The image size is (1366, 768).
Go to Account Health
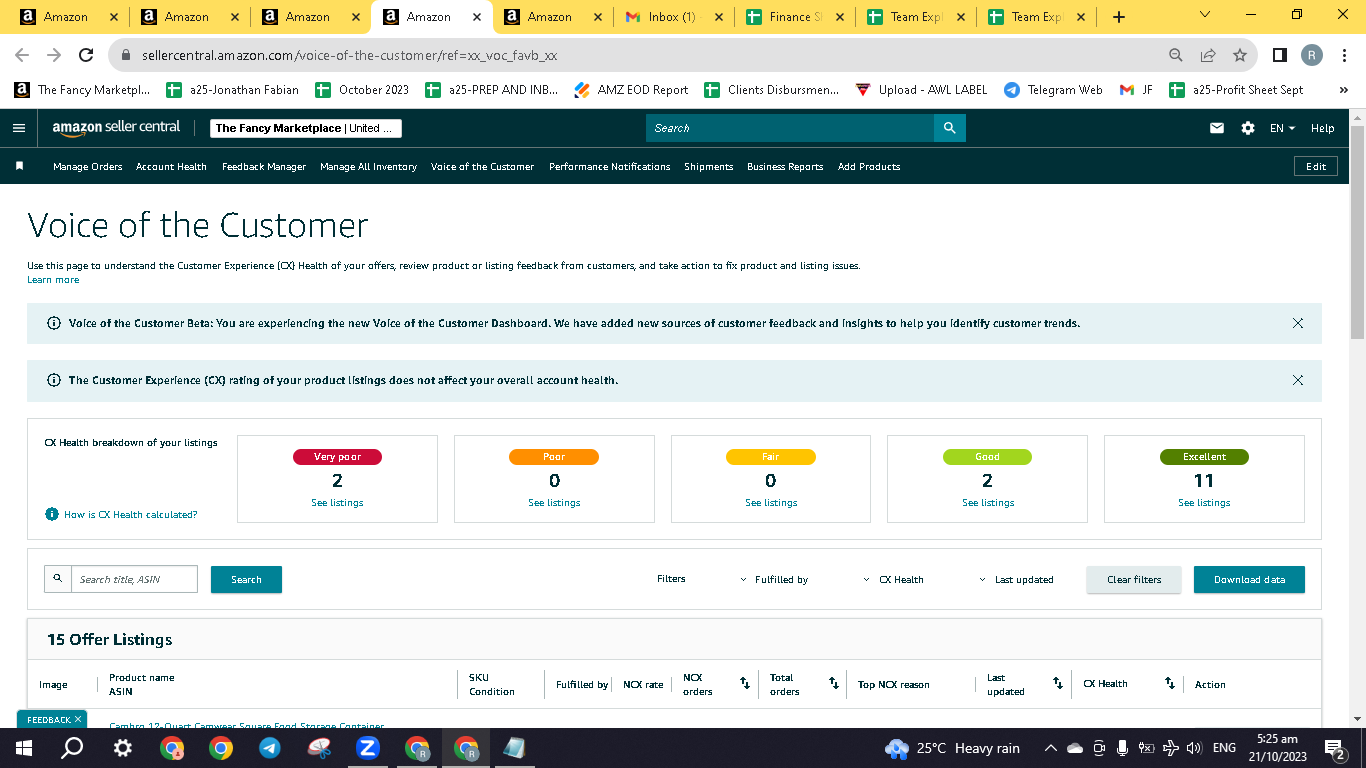[171, 167]
